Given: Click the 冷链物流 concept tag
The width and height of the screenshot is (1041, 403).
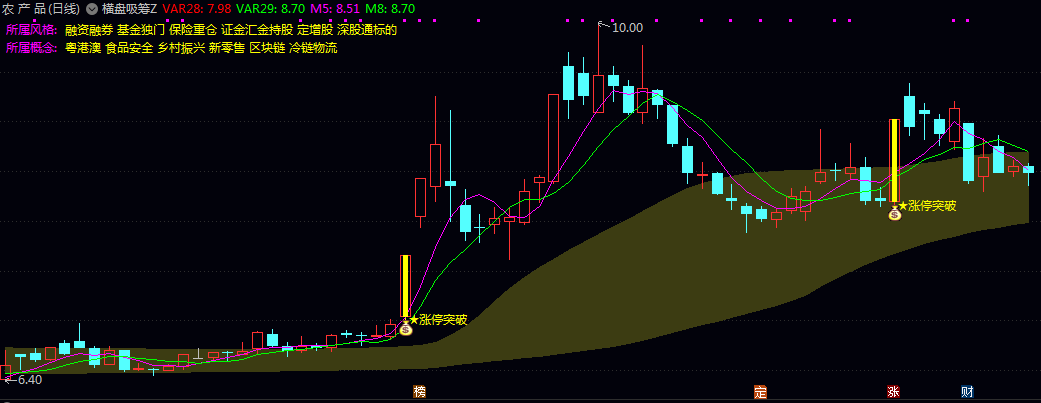Looking at the screenshot, I should click(x=313, y=48).
